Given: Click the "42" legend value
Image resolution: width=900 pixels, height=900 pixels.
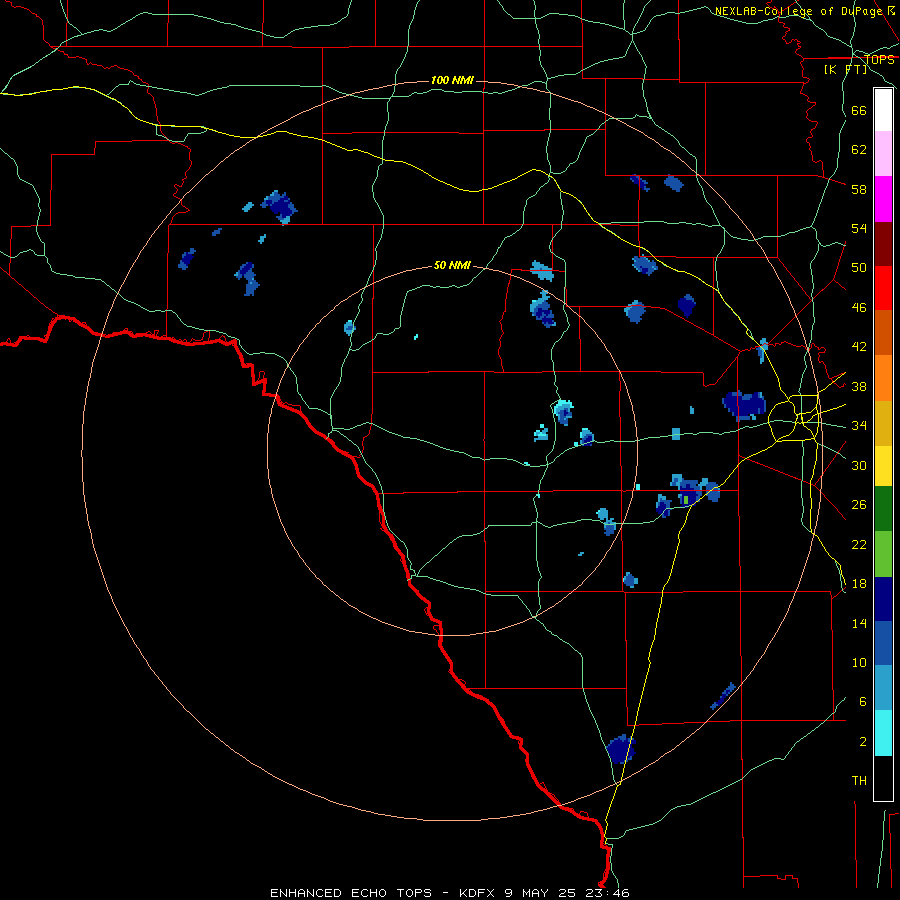Looking at the screenshot, I should click(x=859, y=347).
